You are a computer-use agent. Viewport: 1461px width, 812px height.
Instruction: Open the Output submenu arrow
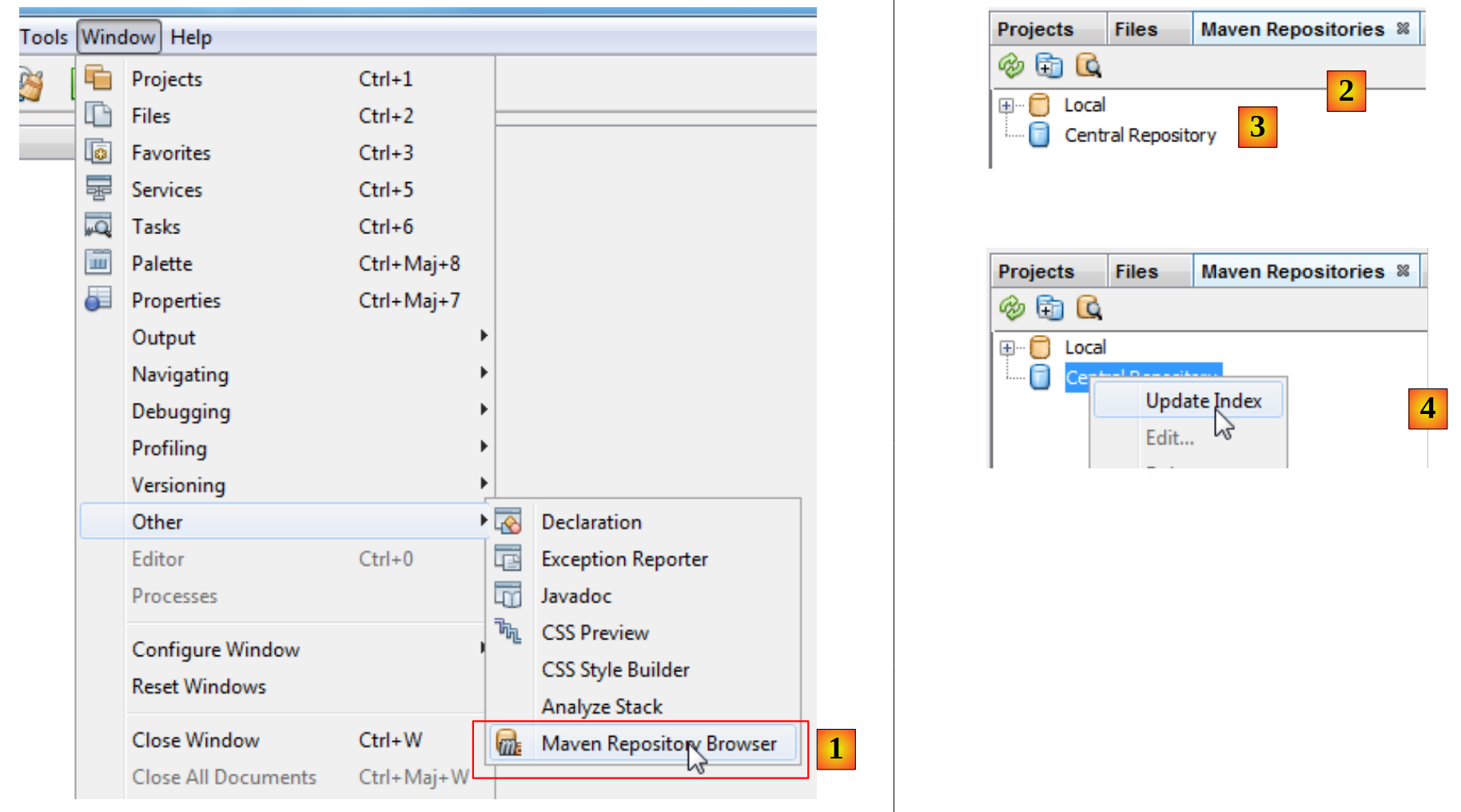(483, 336)
